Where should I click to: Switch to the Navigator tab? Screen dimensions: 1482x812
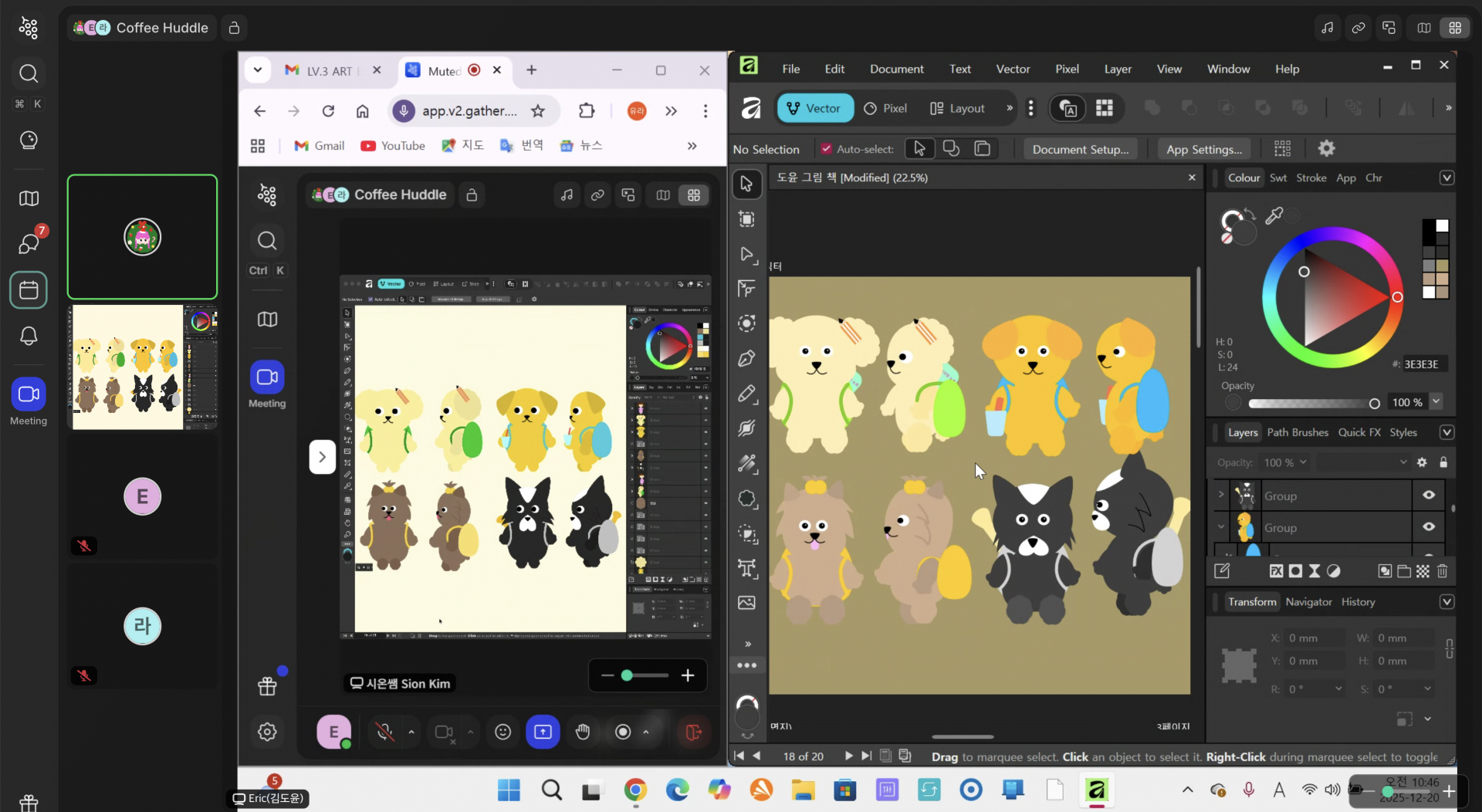[1308, 602]
